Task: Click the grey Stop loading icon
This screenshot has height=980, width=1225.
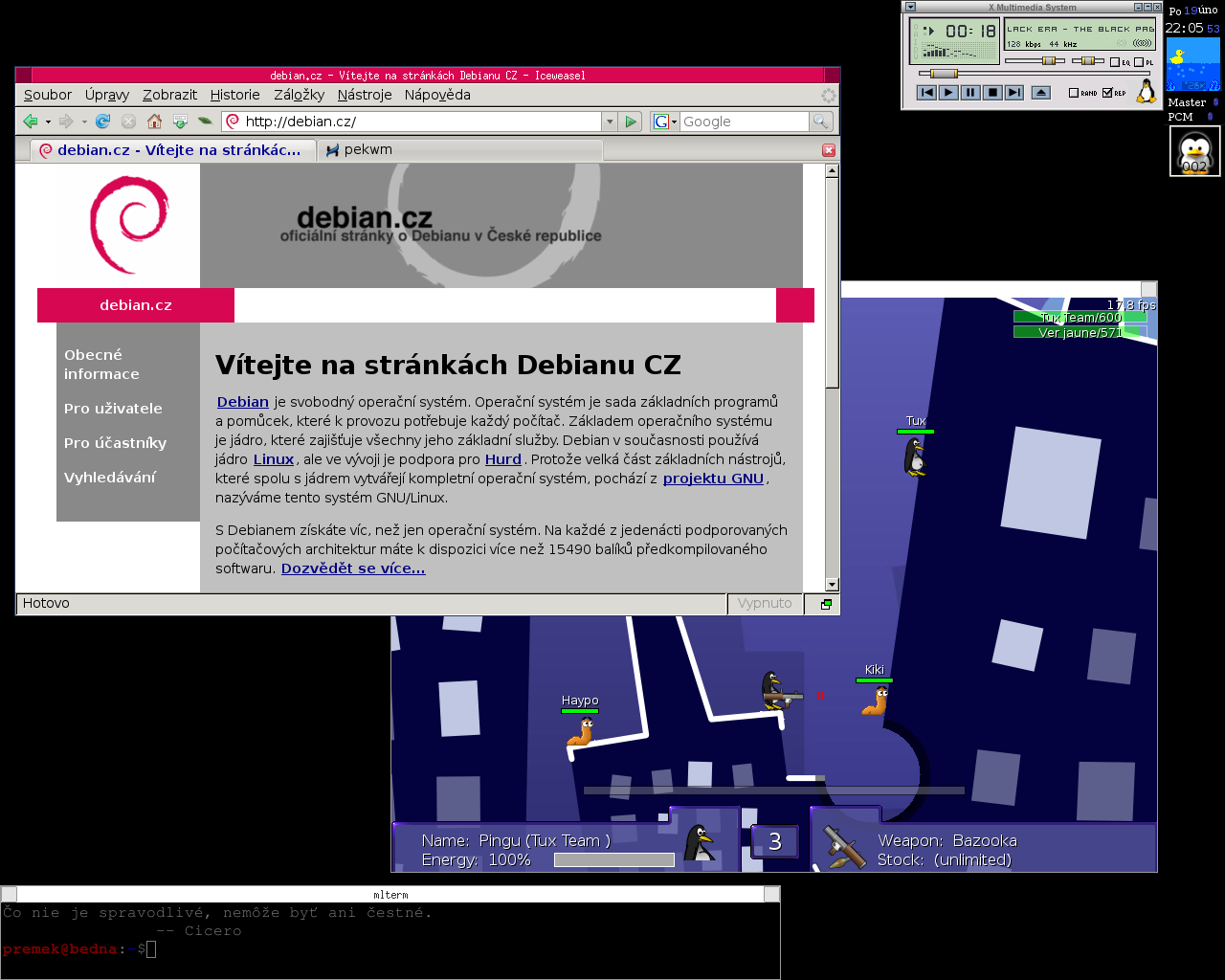Action: (x=128, y=122)
